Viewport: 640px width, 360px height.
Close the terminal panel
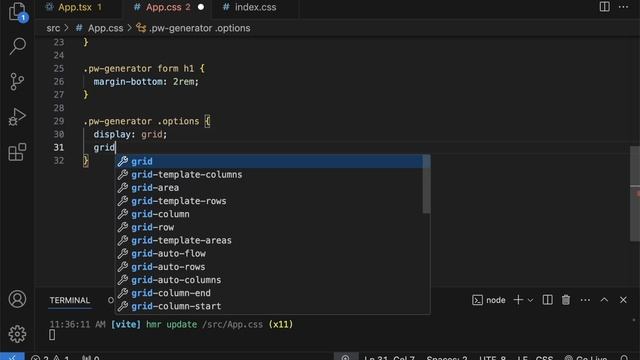click(623, 300)
